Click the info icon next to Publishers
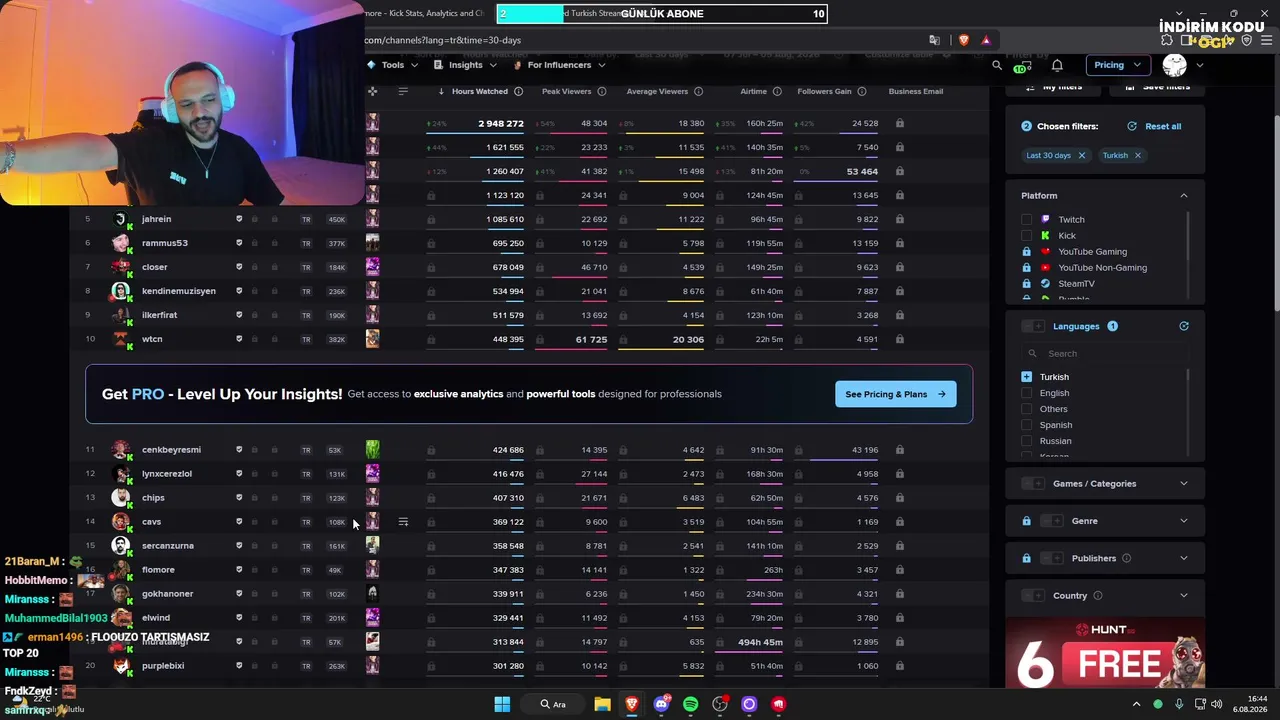 pyautogui.click(x=1126, y=558)
